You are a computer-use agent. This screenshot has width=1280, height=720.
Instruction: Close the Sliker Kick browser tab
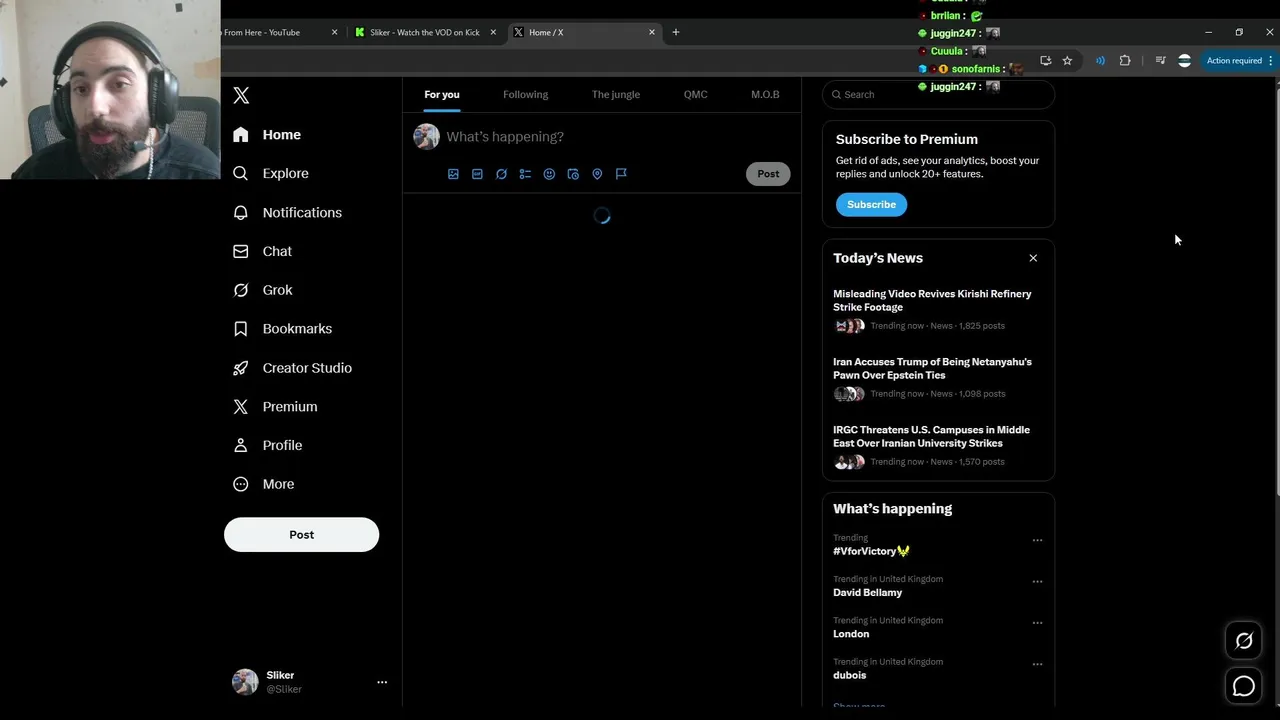pyautogui.click(x=493, y=32)
